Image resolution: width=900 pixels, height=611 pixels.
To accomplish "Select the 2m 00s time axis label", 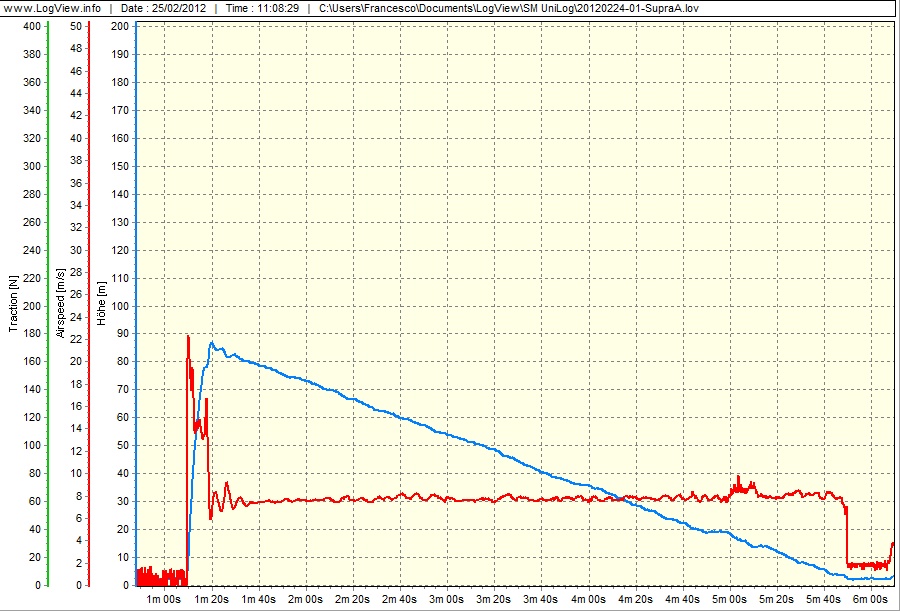I will click(x=305, y=599).
